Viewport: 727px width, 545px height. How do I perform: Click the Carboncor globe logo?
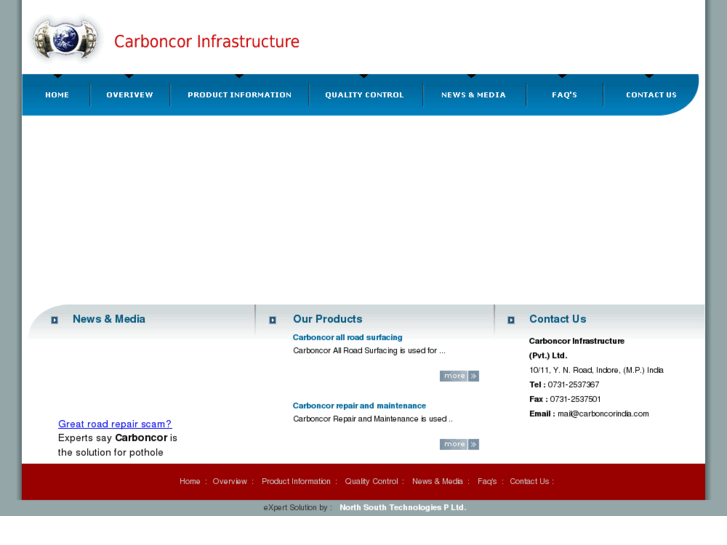point(65,39)
